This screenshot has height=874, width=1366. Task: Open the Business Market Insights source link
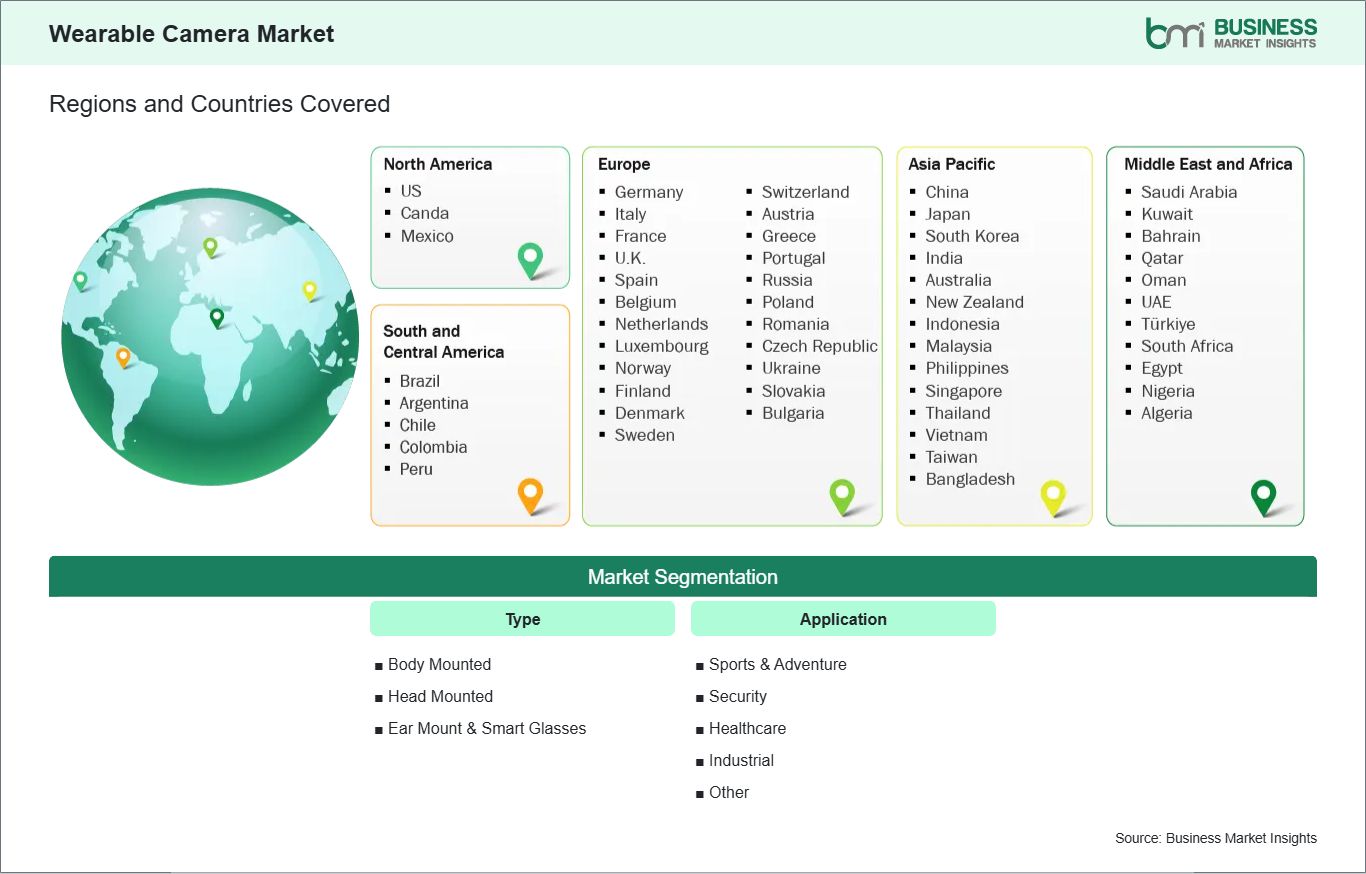click(x=1215, y=838)
